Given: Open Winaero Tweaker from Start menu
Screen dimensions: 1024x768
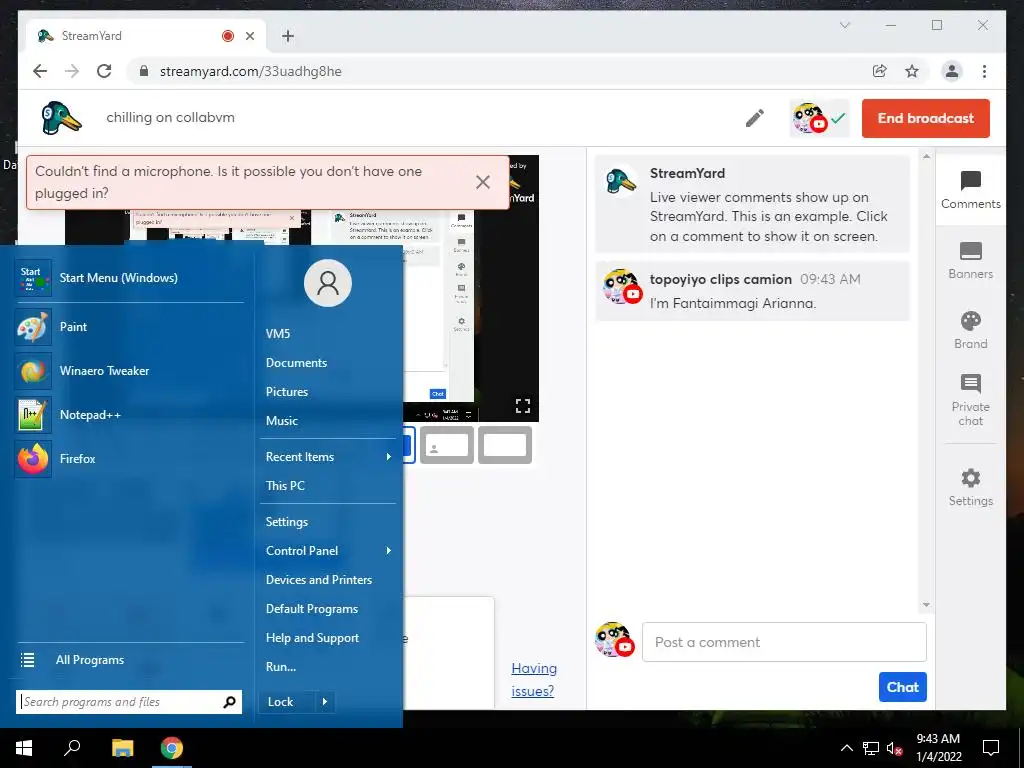Looking at the screenshot, I should click(129, 371).
